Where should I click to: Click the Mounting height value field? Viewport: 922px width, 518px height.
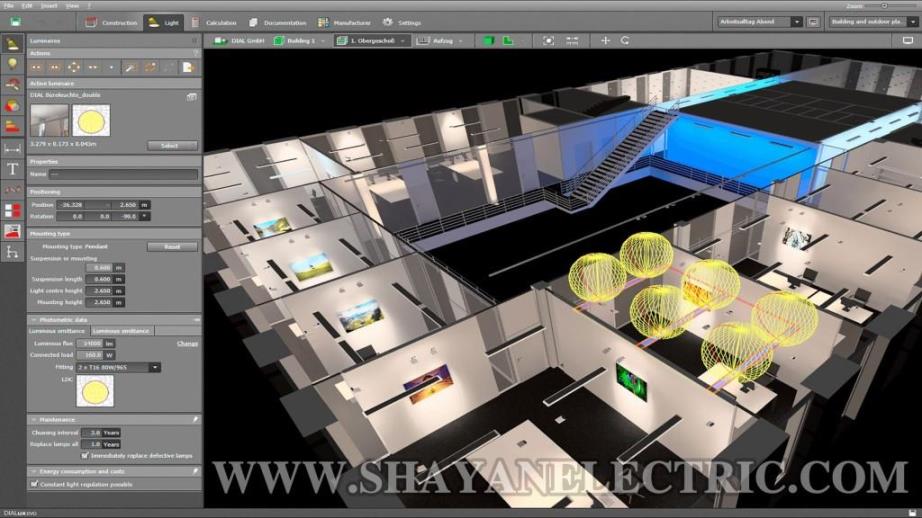point(99,302)
